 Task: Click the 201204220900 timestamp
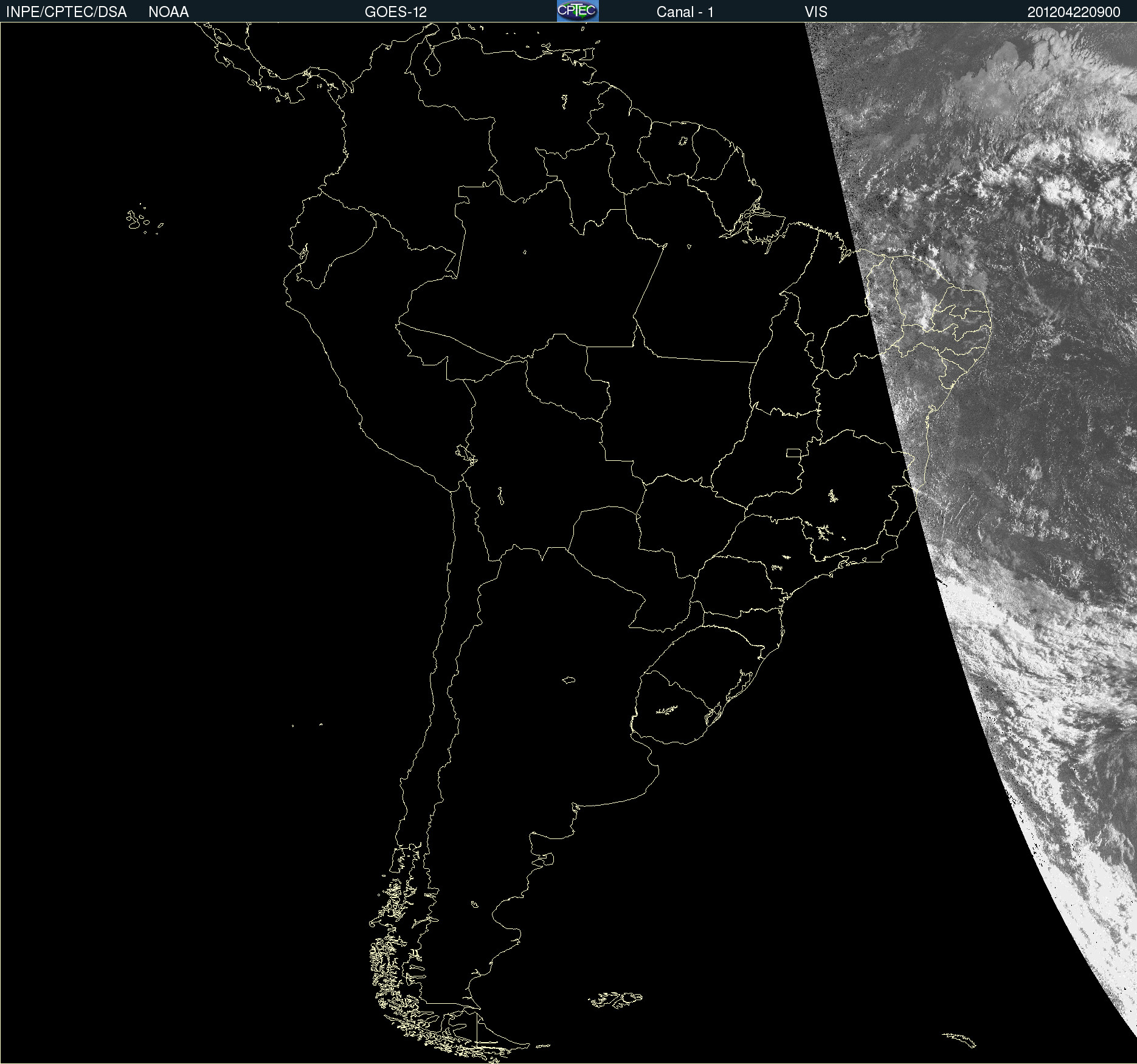click(x=1074, y=12)
